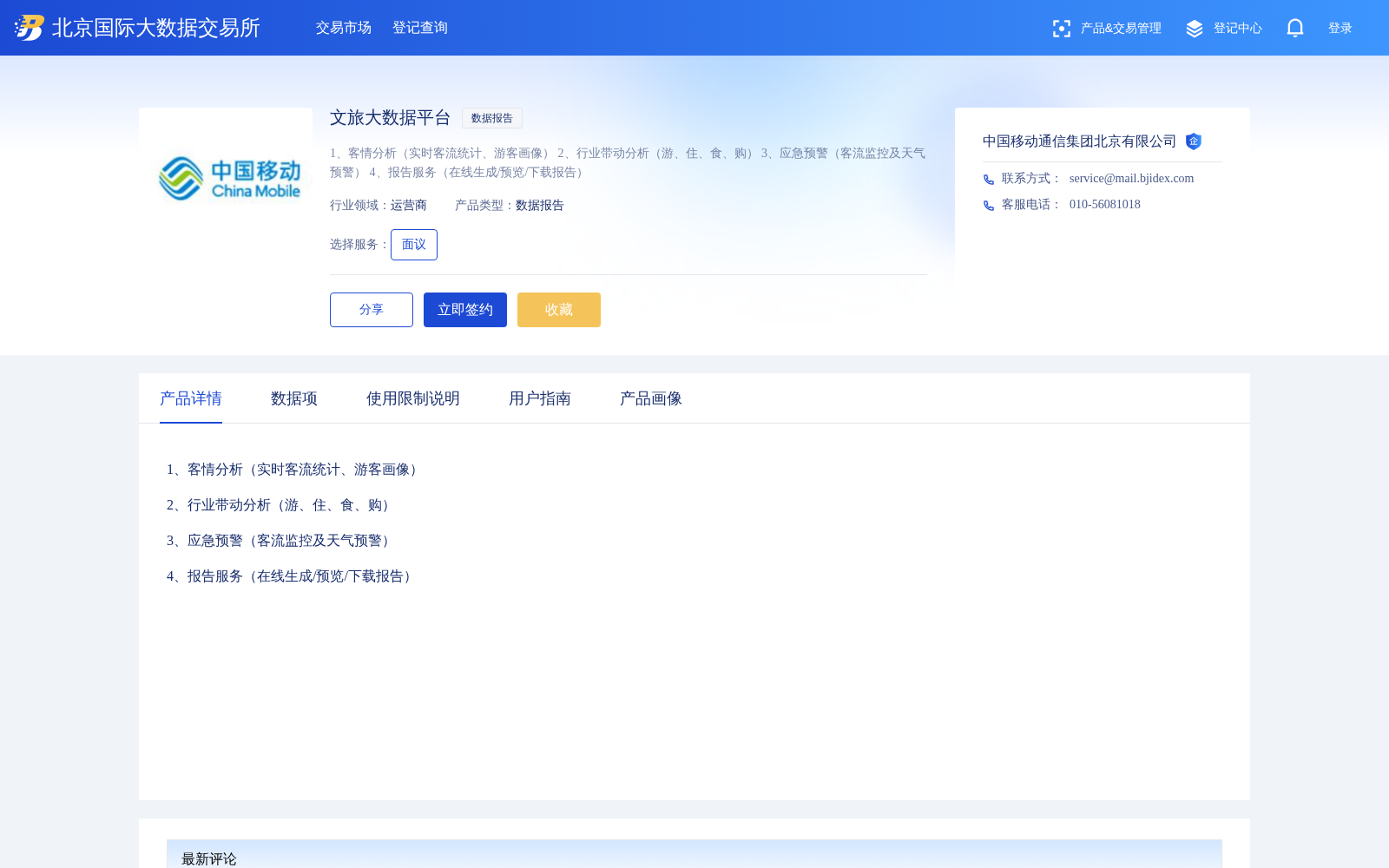Click the phone icon beside 客服电话
Screen dimensions: 1389x868
989,205
